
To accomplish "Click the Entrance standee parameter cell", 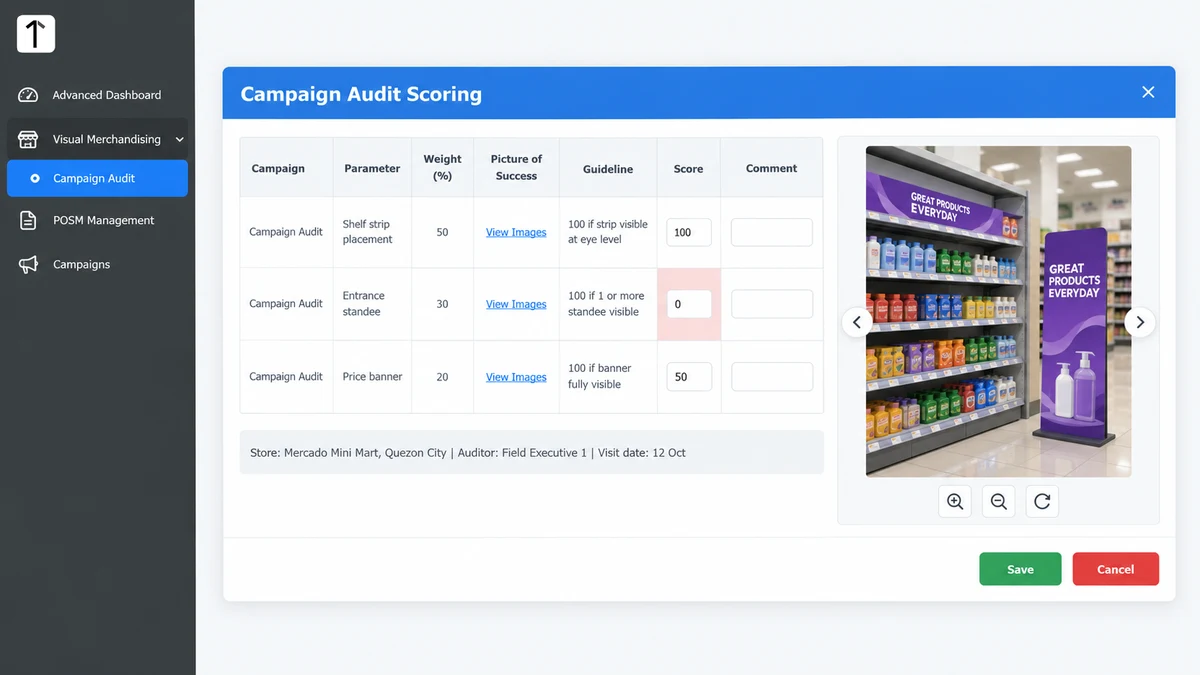I will (372, 304).
